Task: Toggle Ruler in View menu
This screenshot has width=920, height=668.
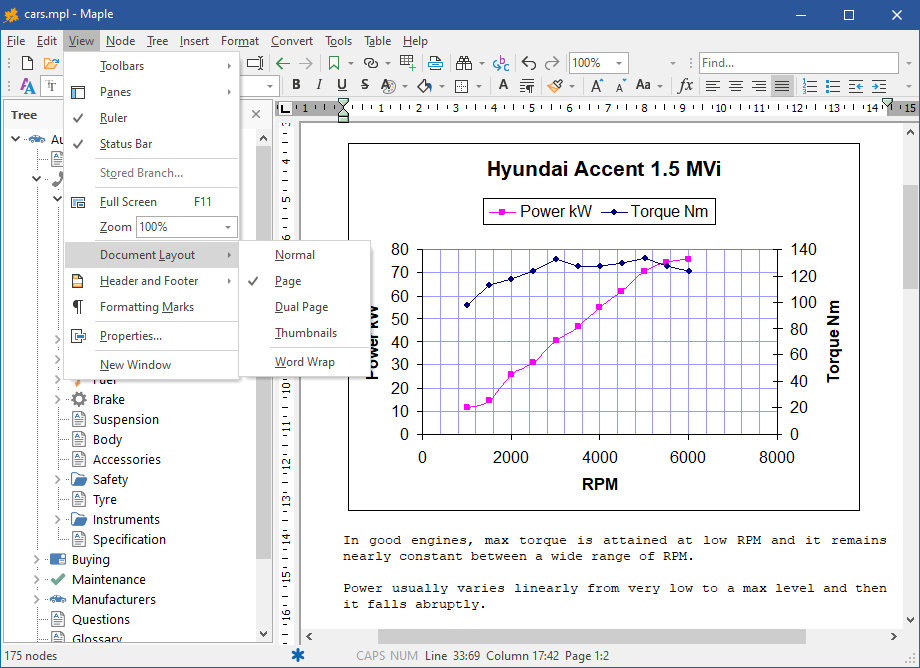Action: point(151,118)
